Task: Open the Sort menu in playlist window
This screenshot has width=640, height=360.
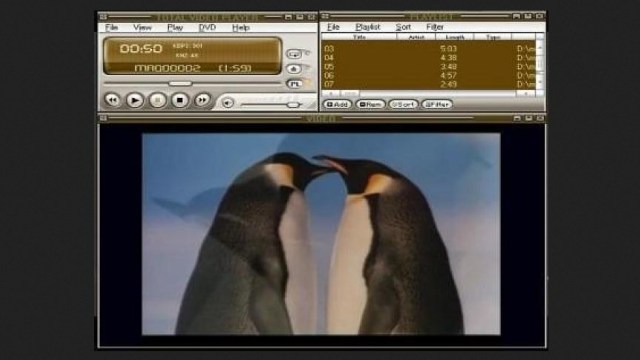Action: coord(403,27)
